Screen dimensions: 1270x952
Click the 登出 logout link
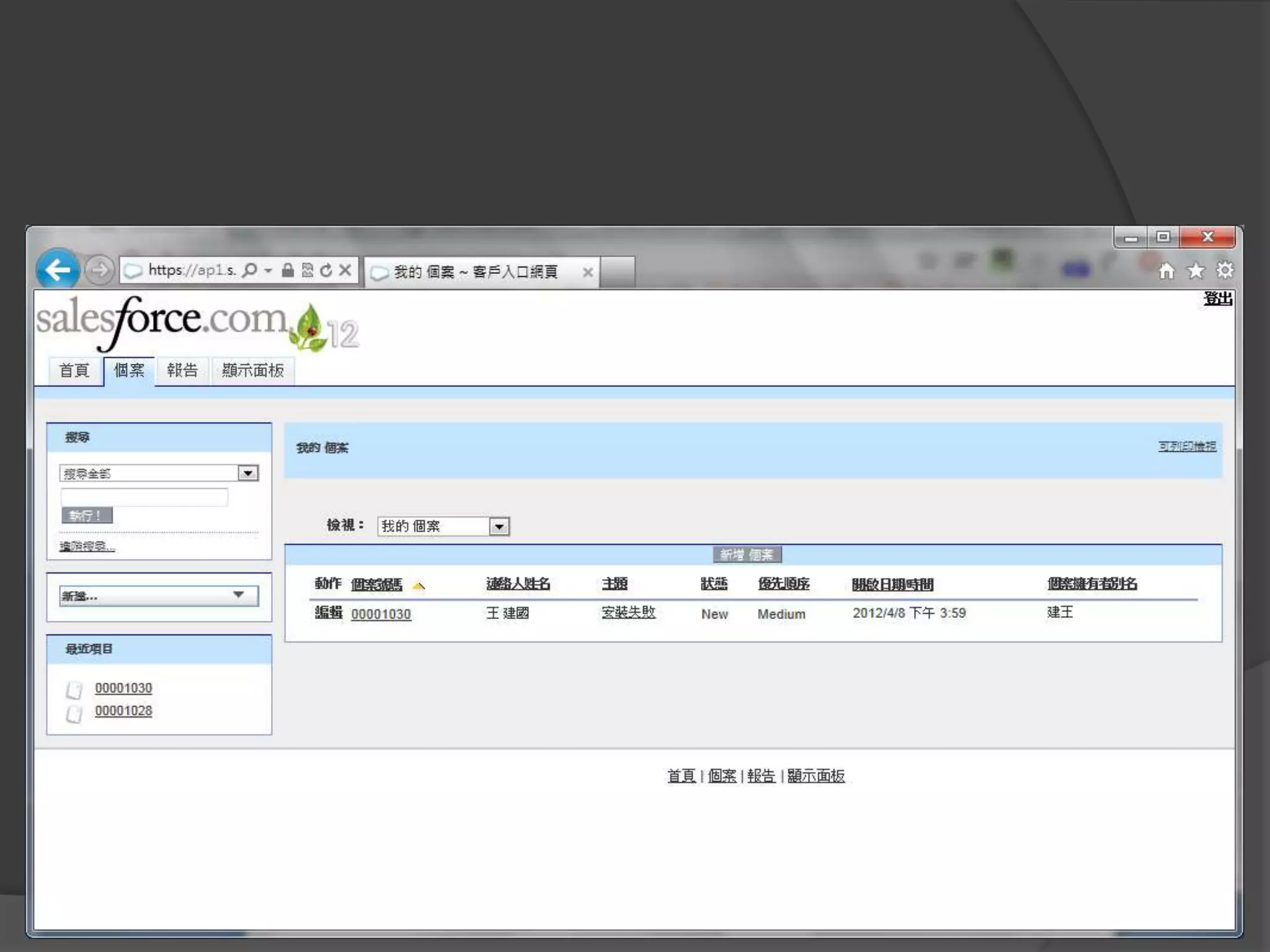[x=1217, y=299]
